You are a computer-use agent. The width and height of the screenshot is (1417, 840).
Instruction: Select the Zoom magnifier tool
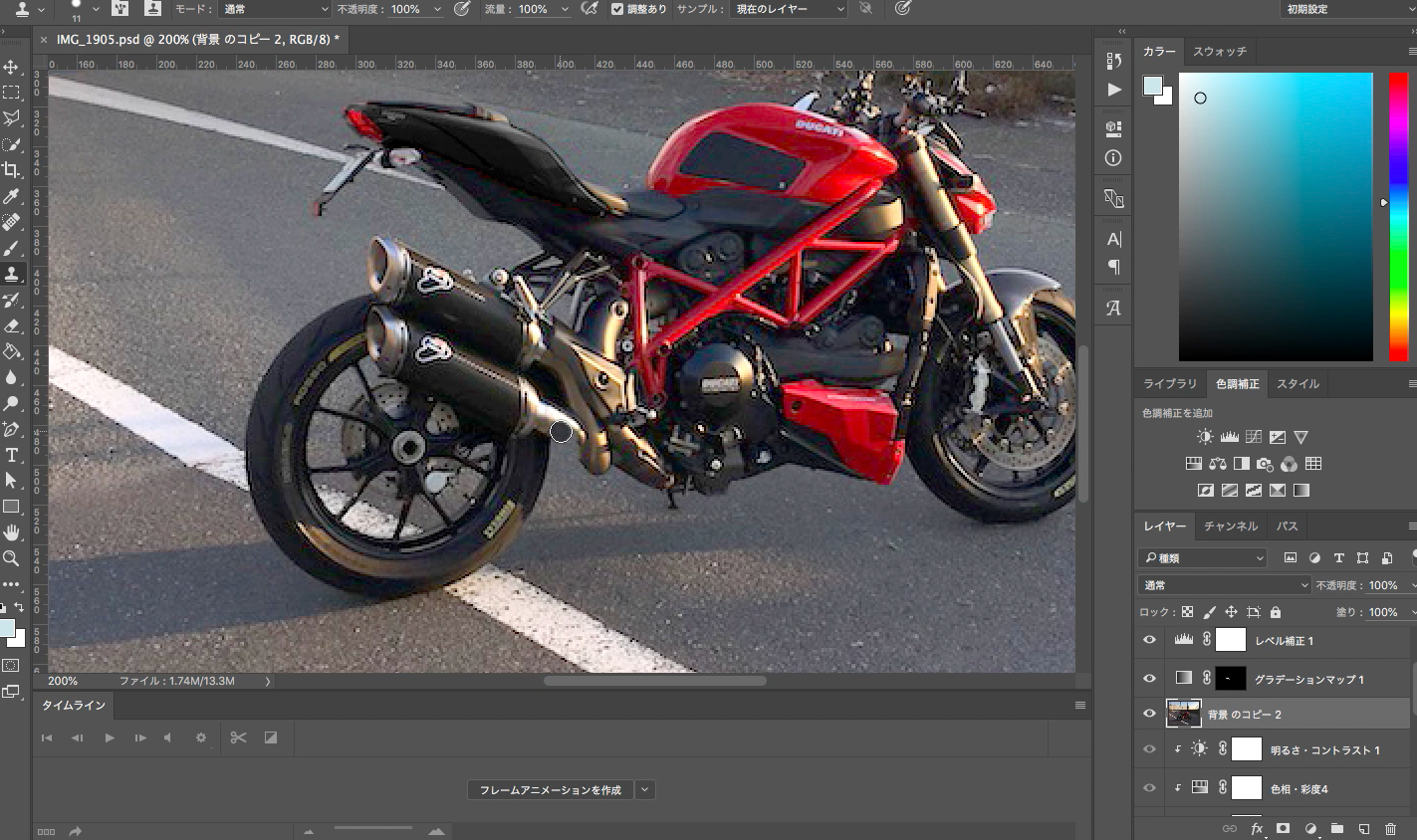[x=12, y=558]
